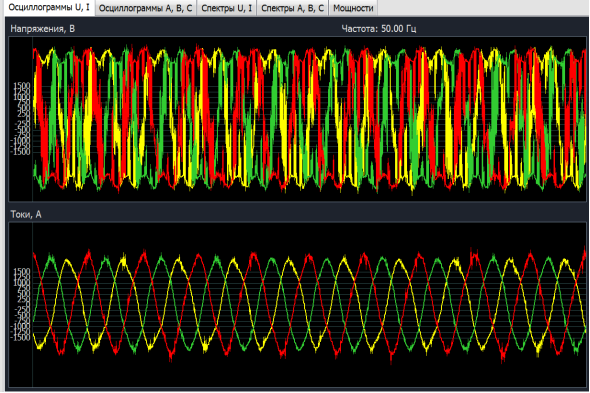Click the voltage chart's vertical axis line

32,119
